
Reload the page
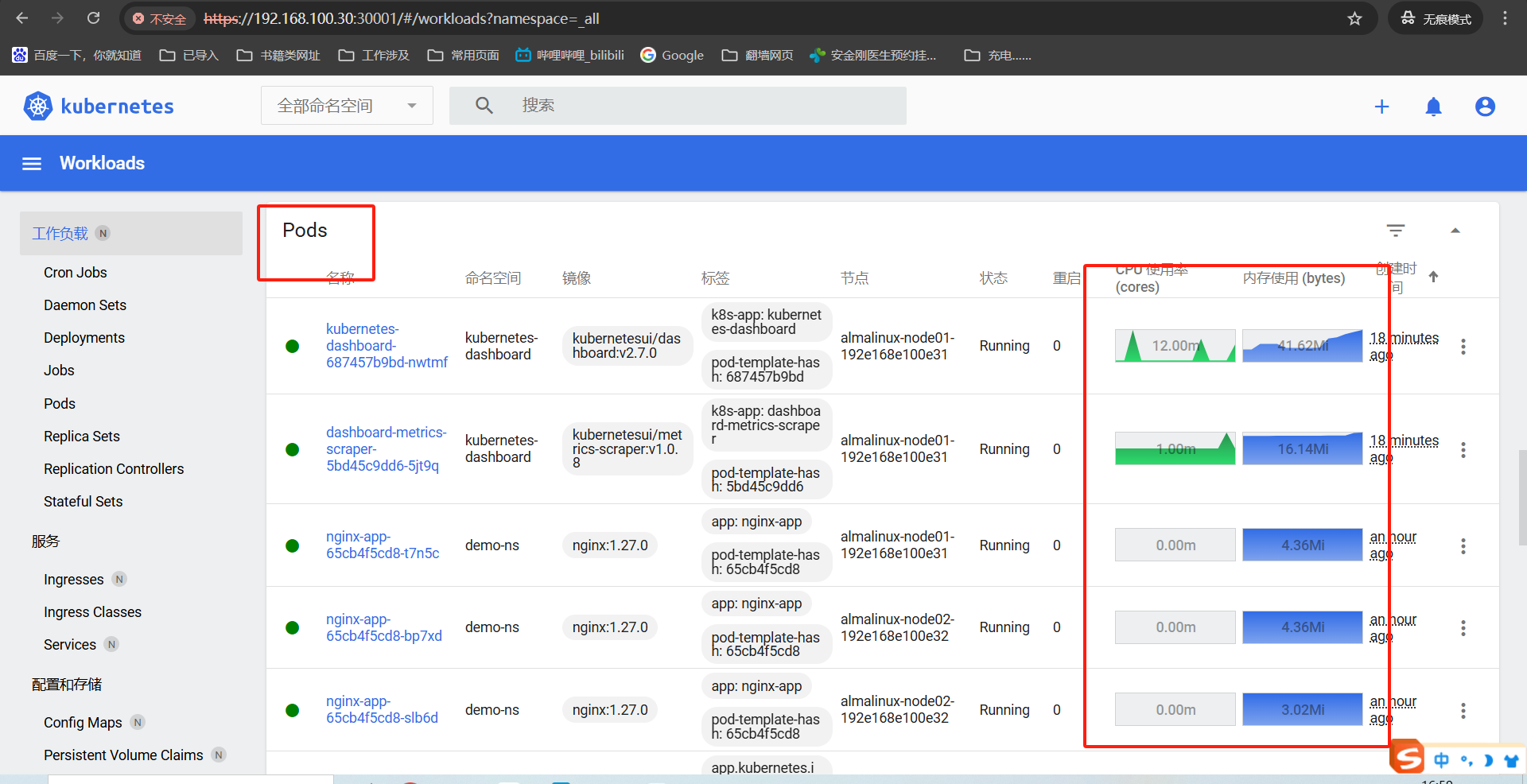(x=93, y=18)
